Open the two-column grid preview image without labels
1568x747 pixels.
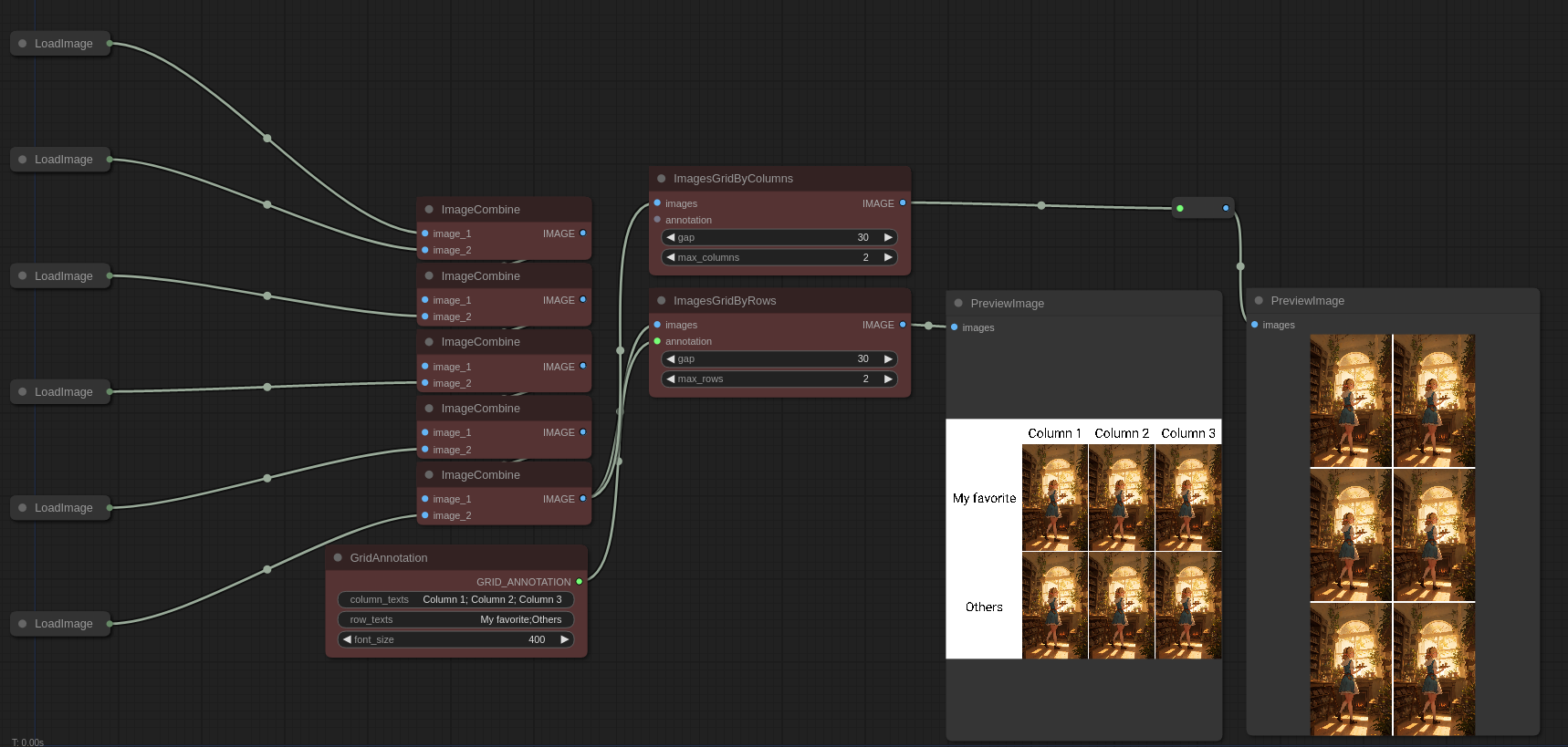[x=1393, y=535]
